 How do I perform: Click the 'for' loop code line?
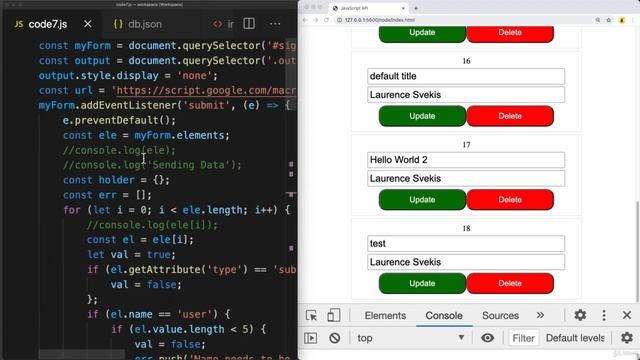point(176,210)
